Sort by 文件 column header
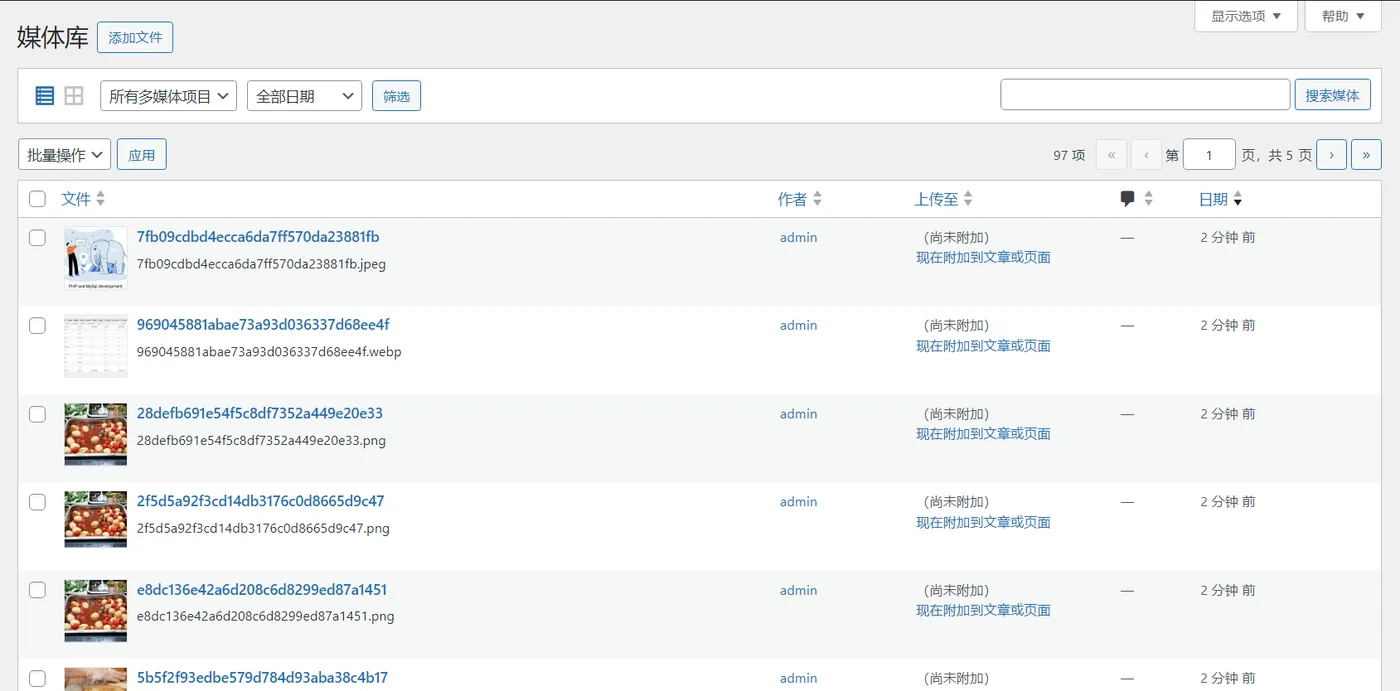The width and height of the screenshot is (1400, 691). tap(76, 199)
